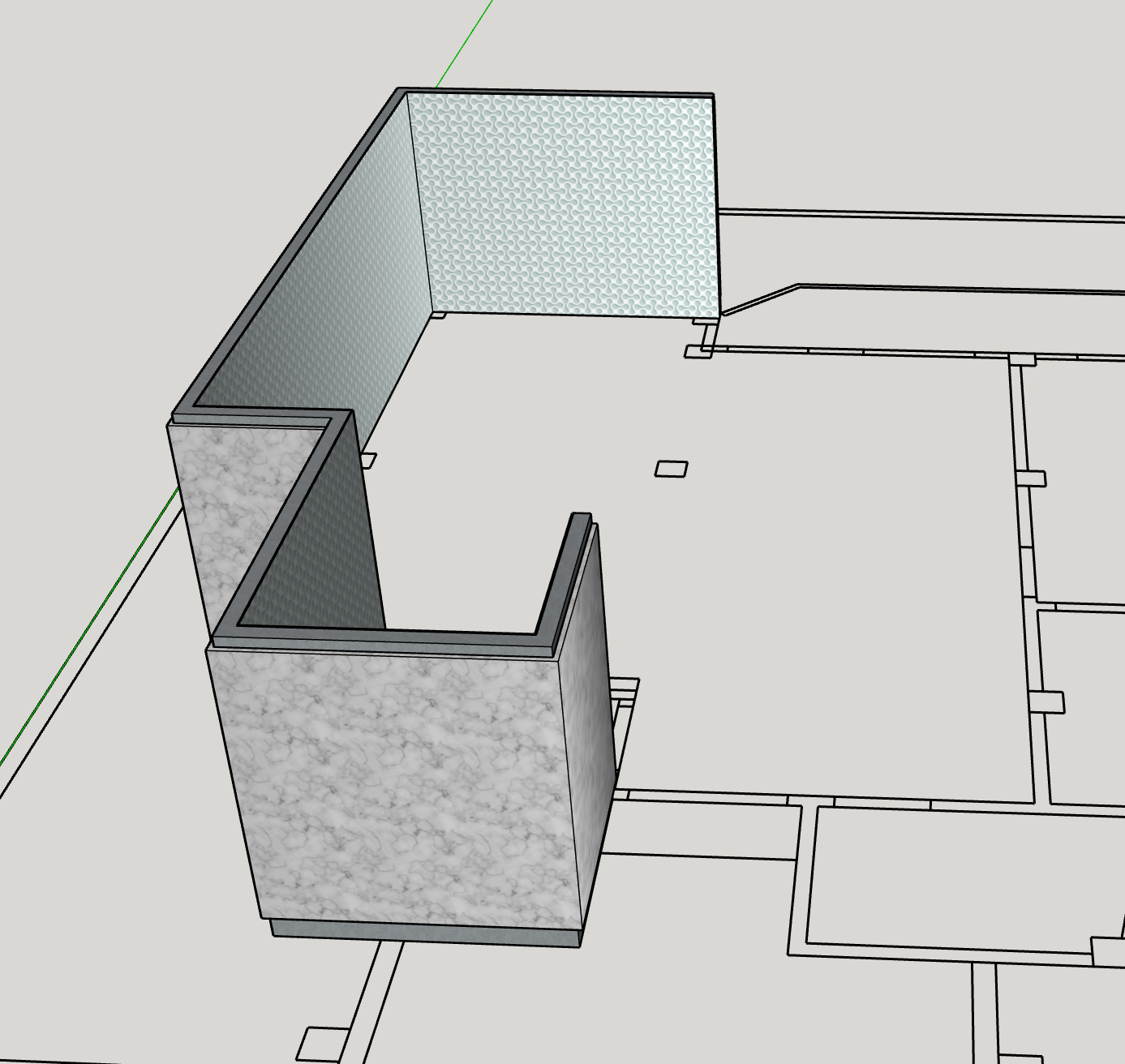Click the teal patterned back wall face
1125x1064 pixels.
click(568, 203)
